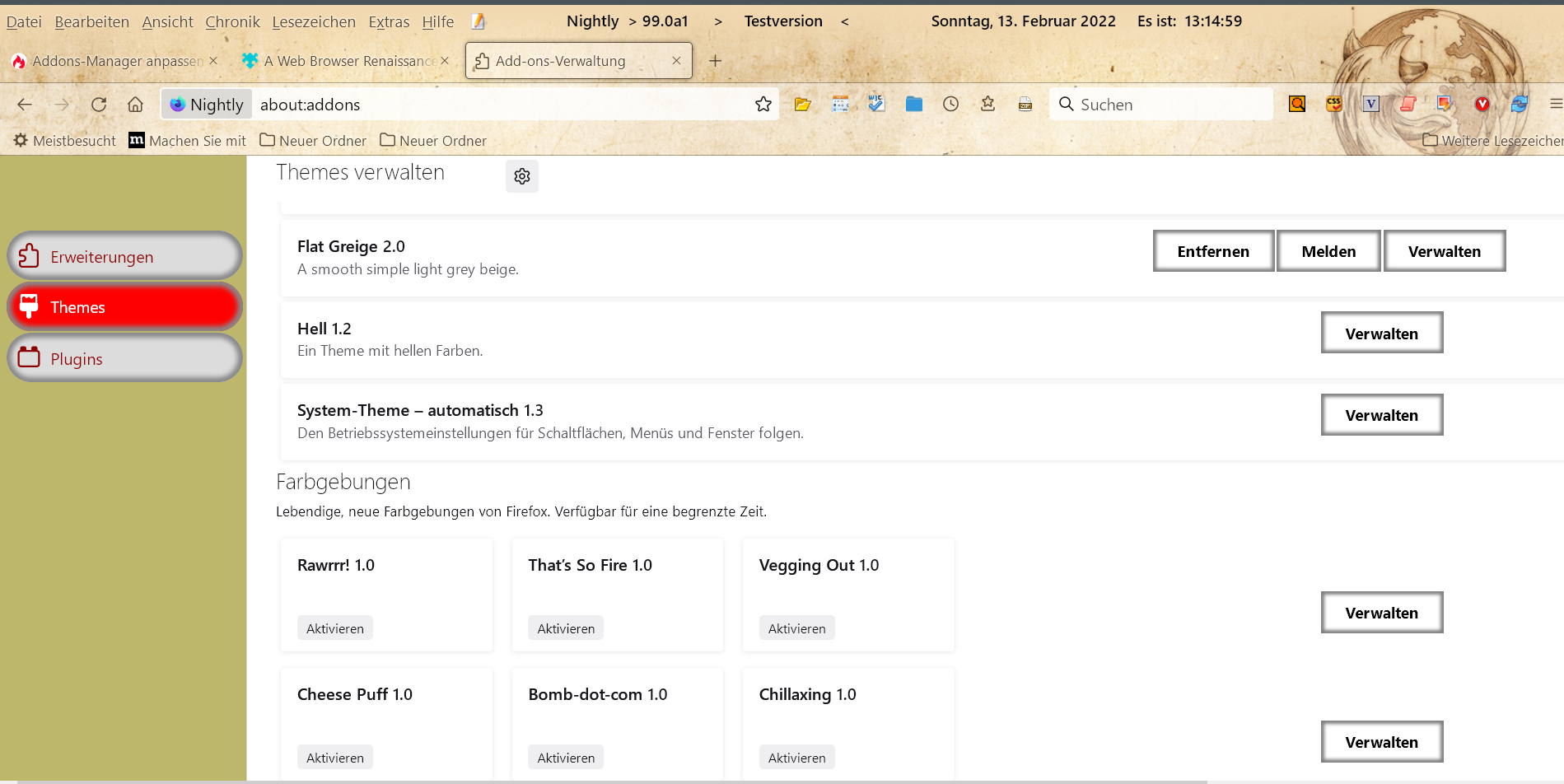1564x784 pixels.
Task: Bookmark this page with the star icon
Action: (763, 105)
